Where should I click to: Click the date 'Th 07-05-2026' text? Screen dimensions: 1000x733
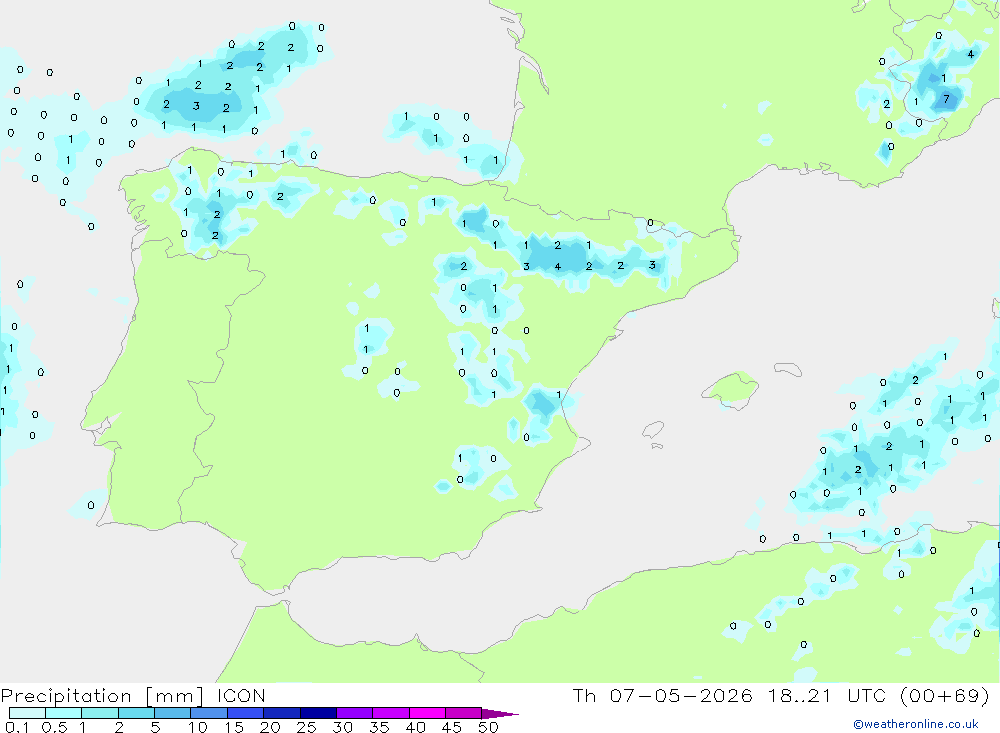[662, 695]
